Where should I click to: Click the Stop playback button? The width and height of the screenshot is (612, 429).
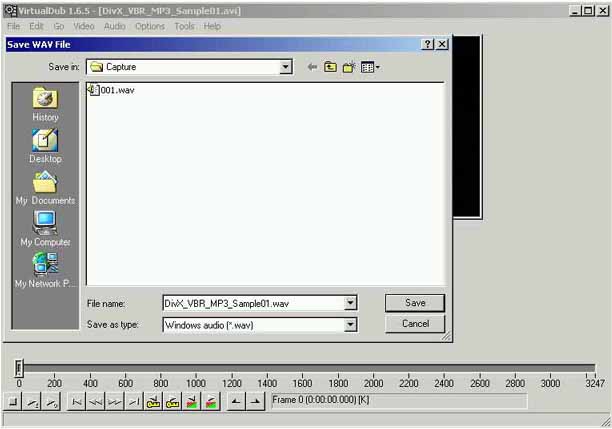[13, 401]
